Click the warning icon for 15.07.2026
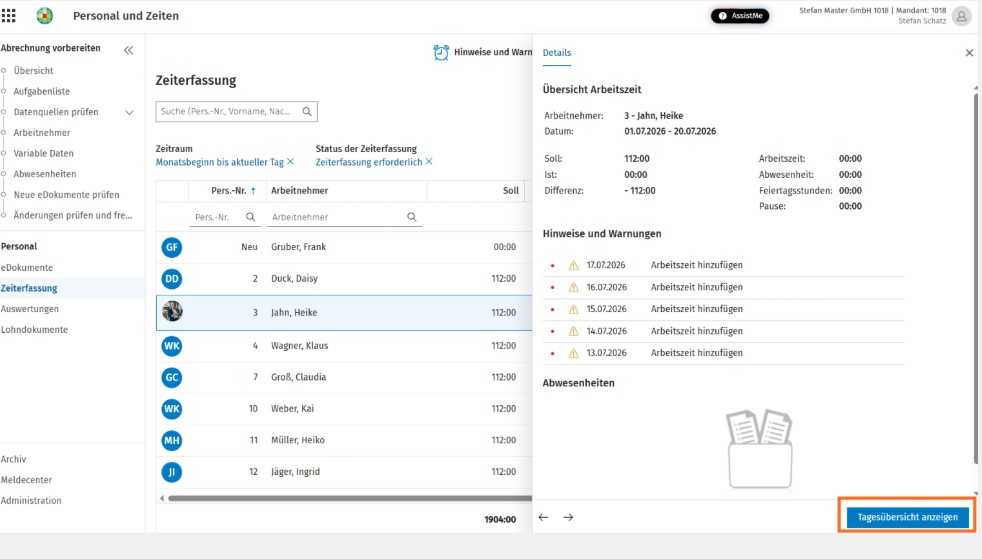The width and height of the screenshot is (982, 559). [x=573, y=309]
